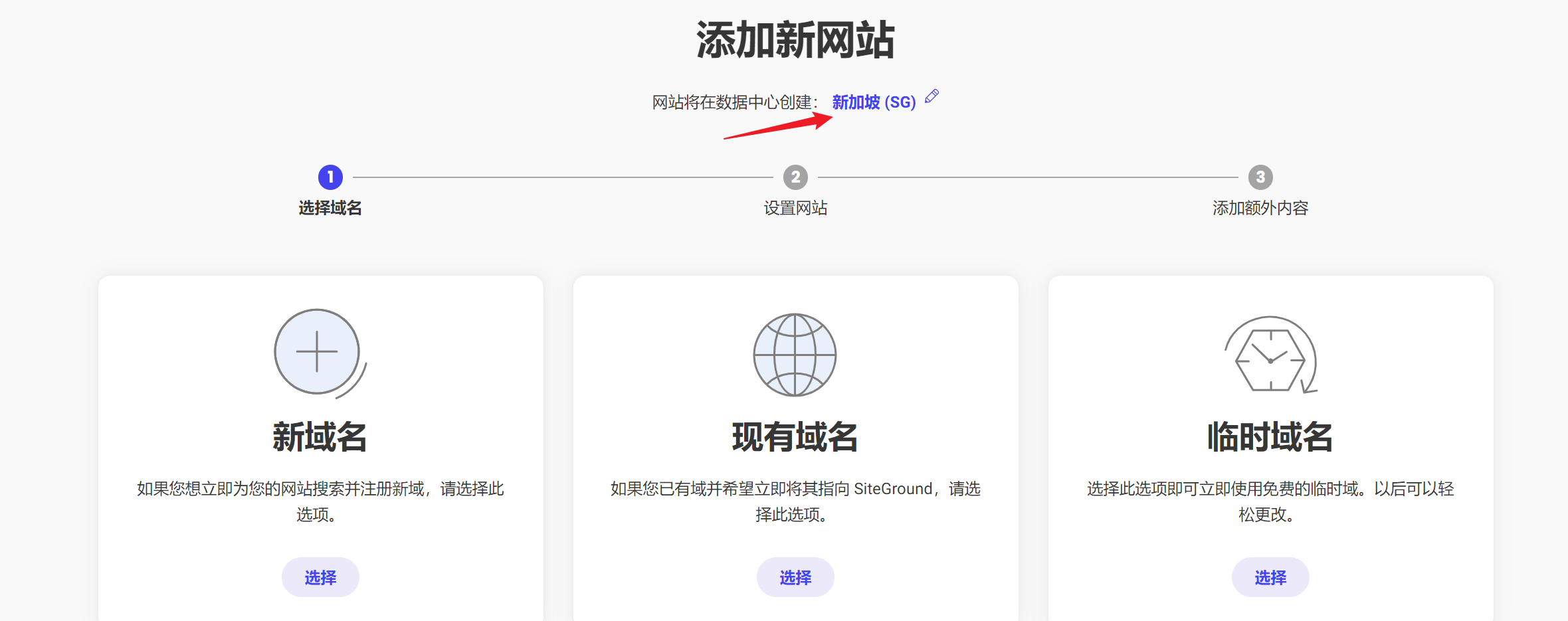Screen dimensions: 1568x621
Task: Click the free temporary domain description text
Action: click(1270, 501)
